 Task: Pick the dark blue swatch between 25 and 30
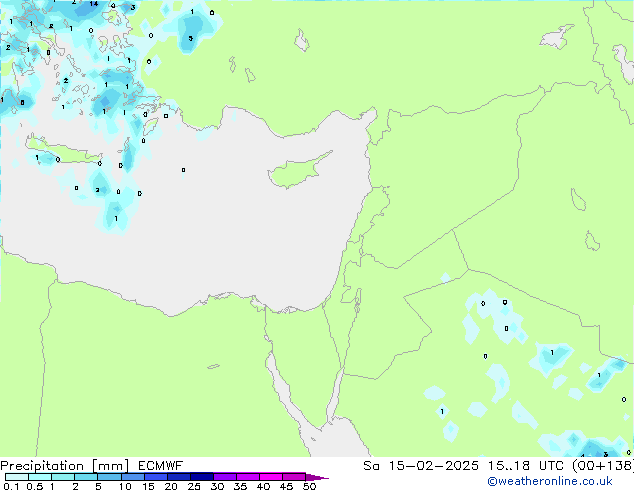click(x=202, y=477)
